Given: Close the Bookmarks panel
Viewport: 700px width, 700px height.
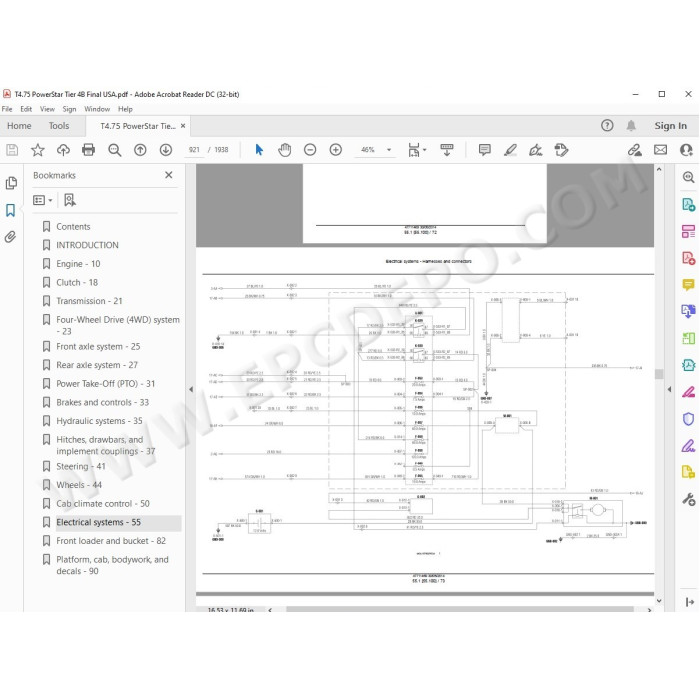Looking at the screenshot, I should pyautogui.click(x=169, y=175).
